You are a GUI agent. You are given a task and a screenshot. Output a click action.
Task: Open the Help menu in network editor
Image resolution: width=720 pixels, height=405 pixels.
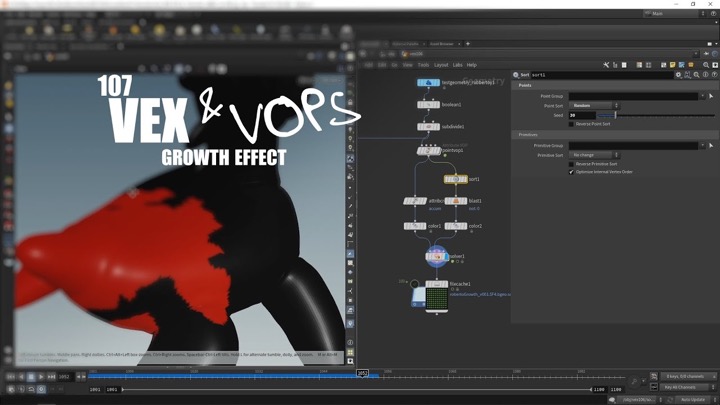472,65
